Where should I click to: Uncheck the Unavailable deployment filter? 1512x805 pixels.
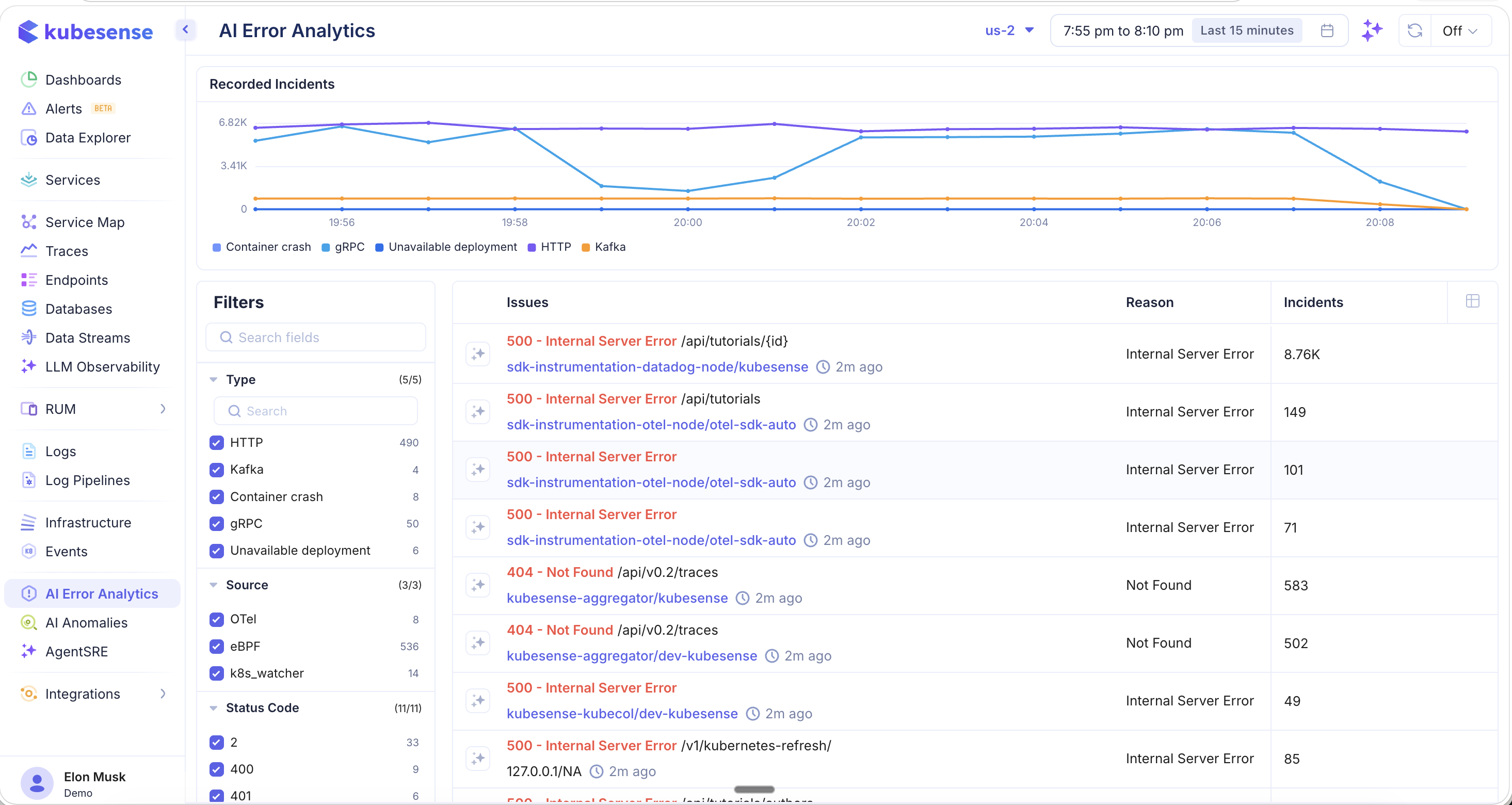click(217, 551)
